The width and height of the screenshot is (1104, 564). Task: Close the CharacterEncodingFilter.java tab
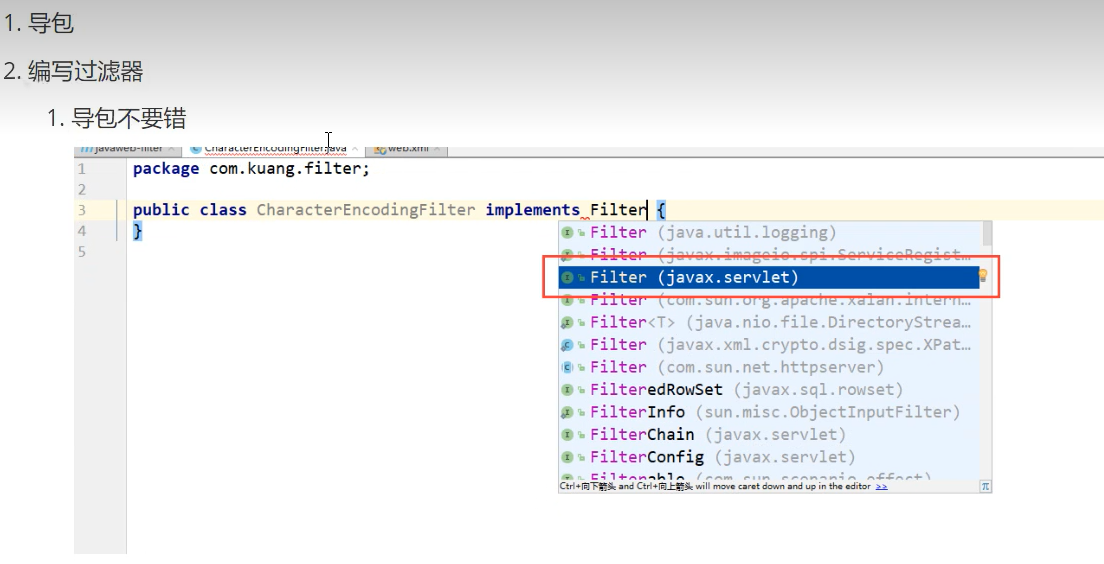(x=356, y=149)
